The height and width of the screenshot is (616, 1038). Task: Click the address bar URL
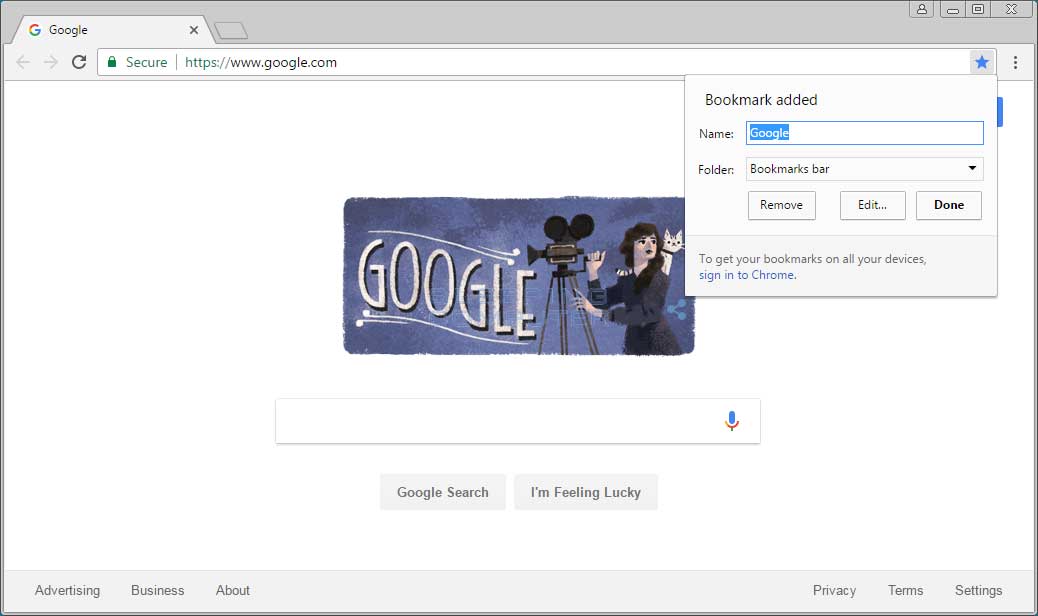[261, 62]
